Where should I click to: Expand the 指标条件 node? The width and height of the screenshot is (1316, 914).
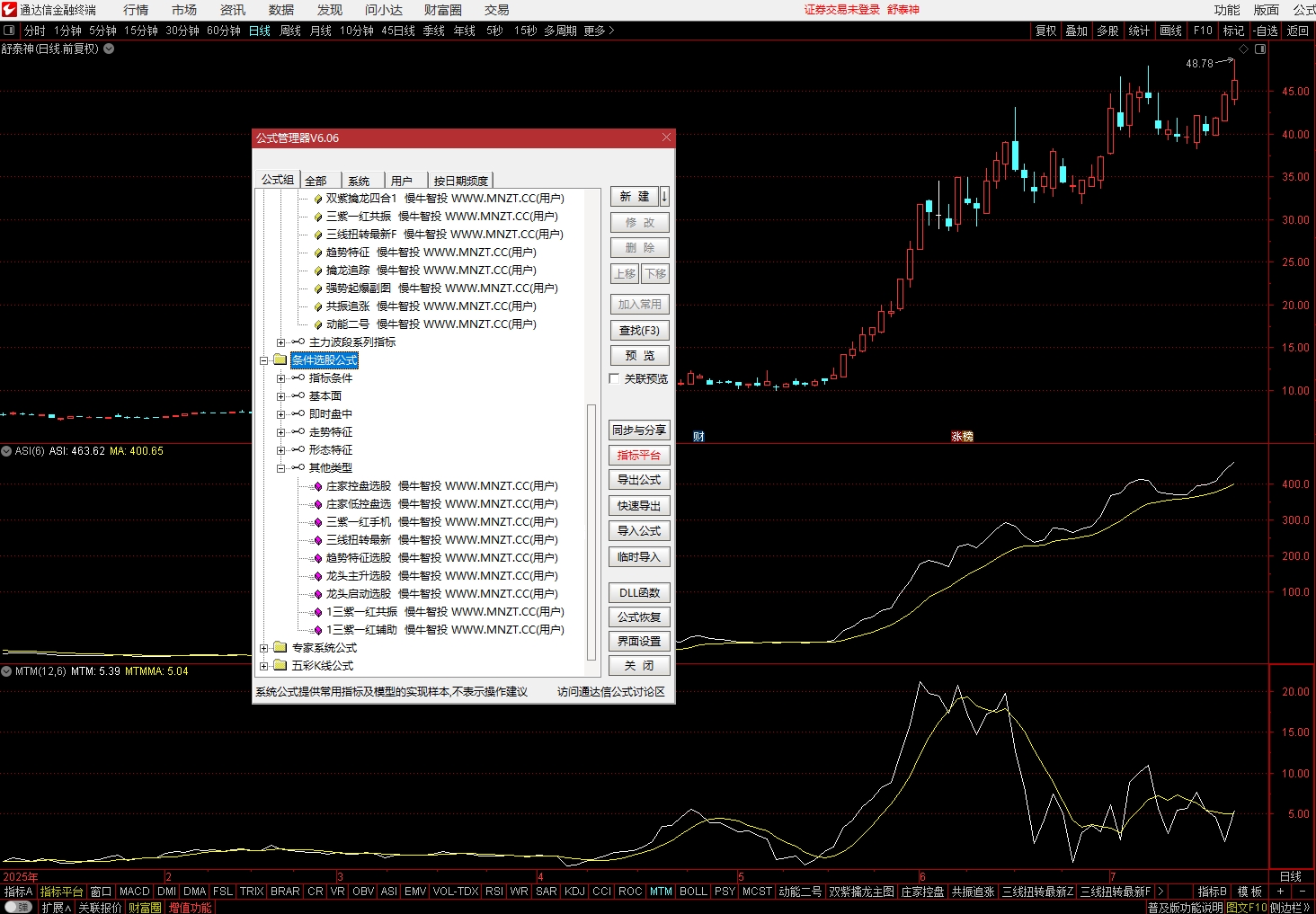pyautogui.click(x=280, y=378)
